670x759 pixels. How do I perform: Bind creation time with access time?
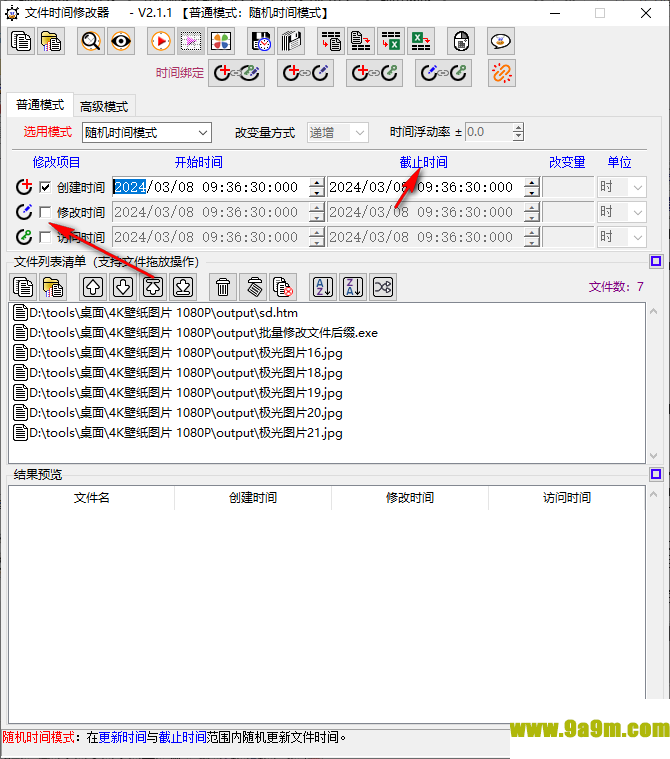[x=374, y=73]
